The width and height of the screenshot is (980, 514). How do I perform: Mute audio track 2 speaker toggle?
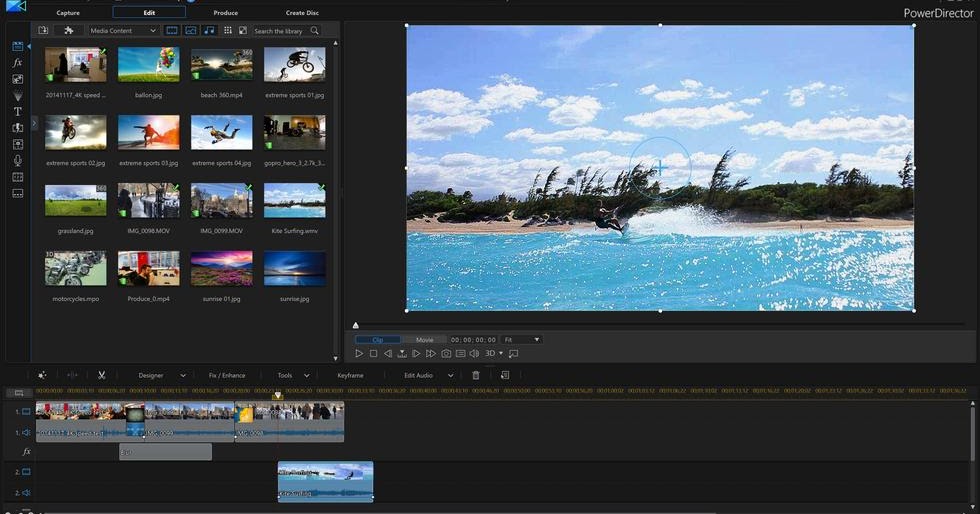[26, 493]
